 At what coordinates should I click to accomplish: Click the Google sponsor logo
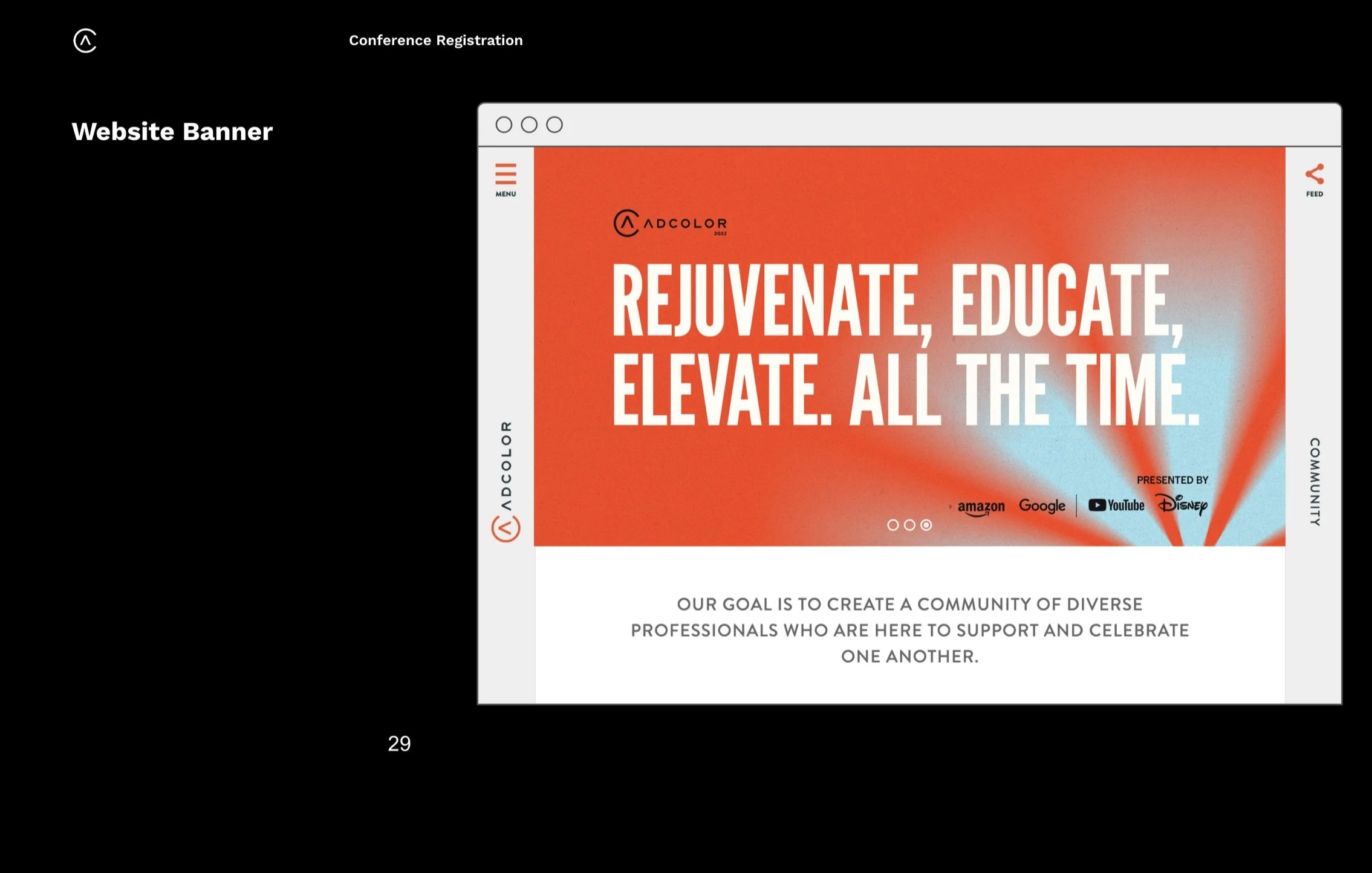point(1042,505)
